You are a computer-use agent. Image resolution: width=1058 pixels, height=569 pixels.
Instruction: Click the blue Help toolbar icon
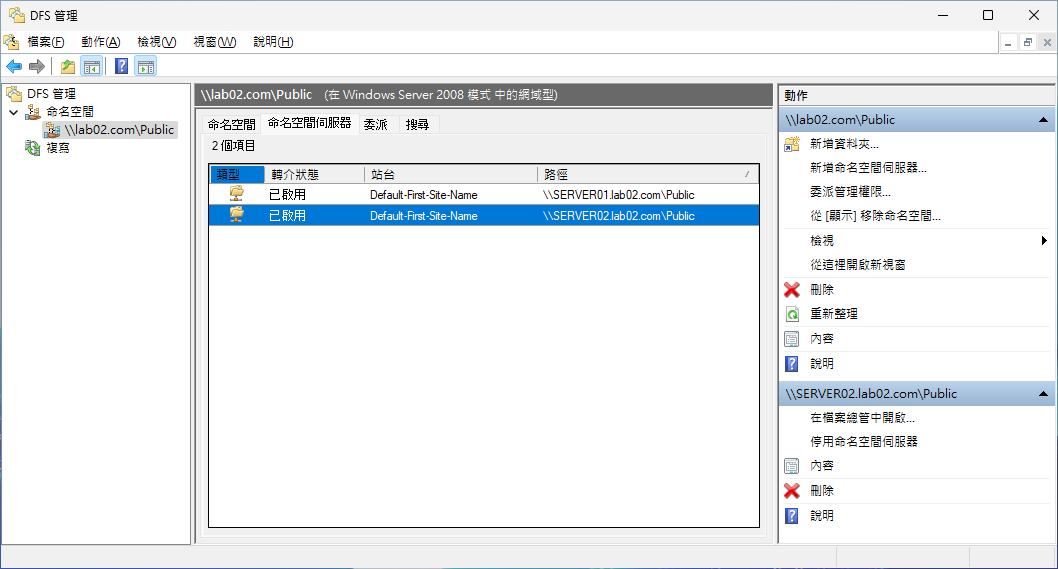coord(121,66)
